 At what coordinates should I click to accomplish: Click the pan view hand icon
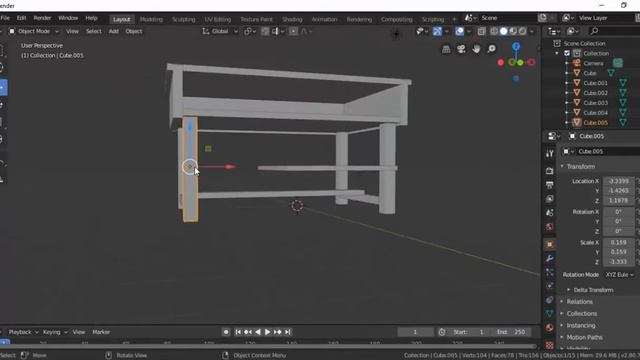tap(476, 49)
